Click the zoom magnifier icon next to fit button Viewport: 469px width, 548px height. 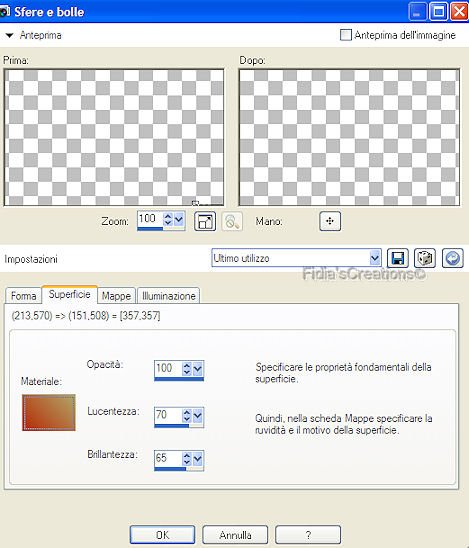[232, 221]
